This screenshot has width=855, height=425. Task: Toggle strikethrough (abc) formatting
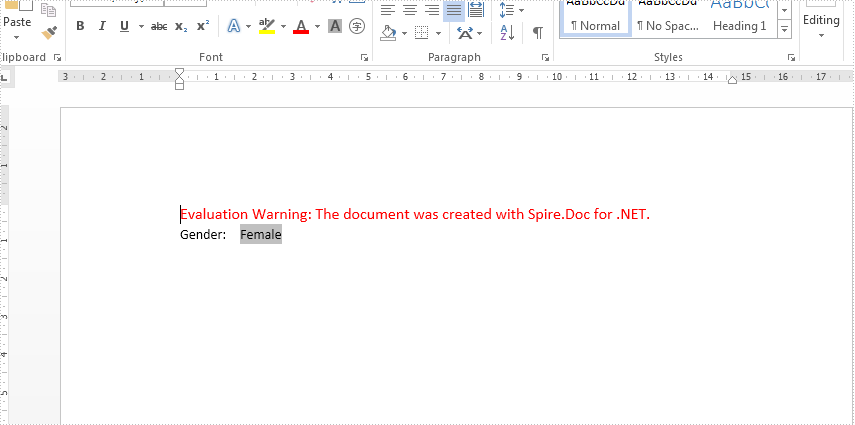[x=159, y=26]
